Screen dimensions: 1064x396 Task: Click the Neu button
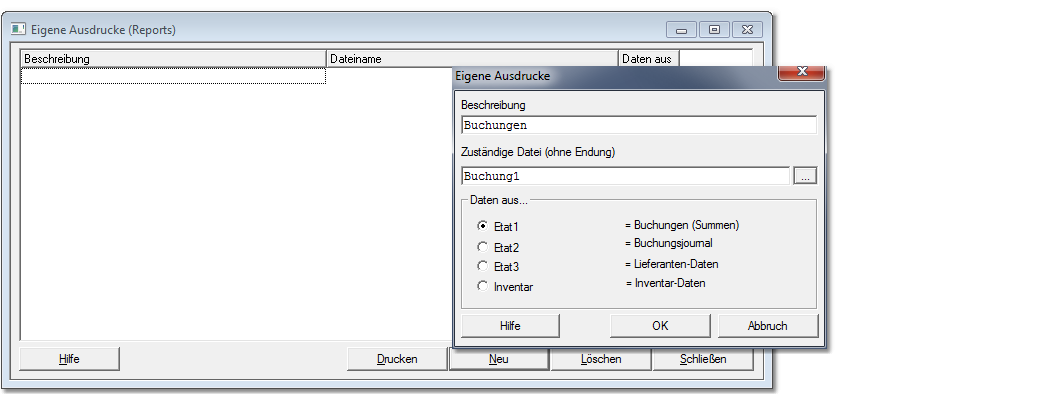coord(499,359)
